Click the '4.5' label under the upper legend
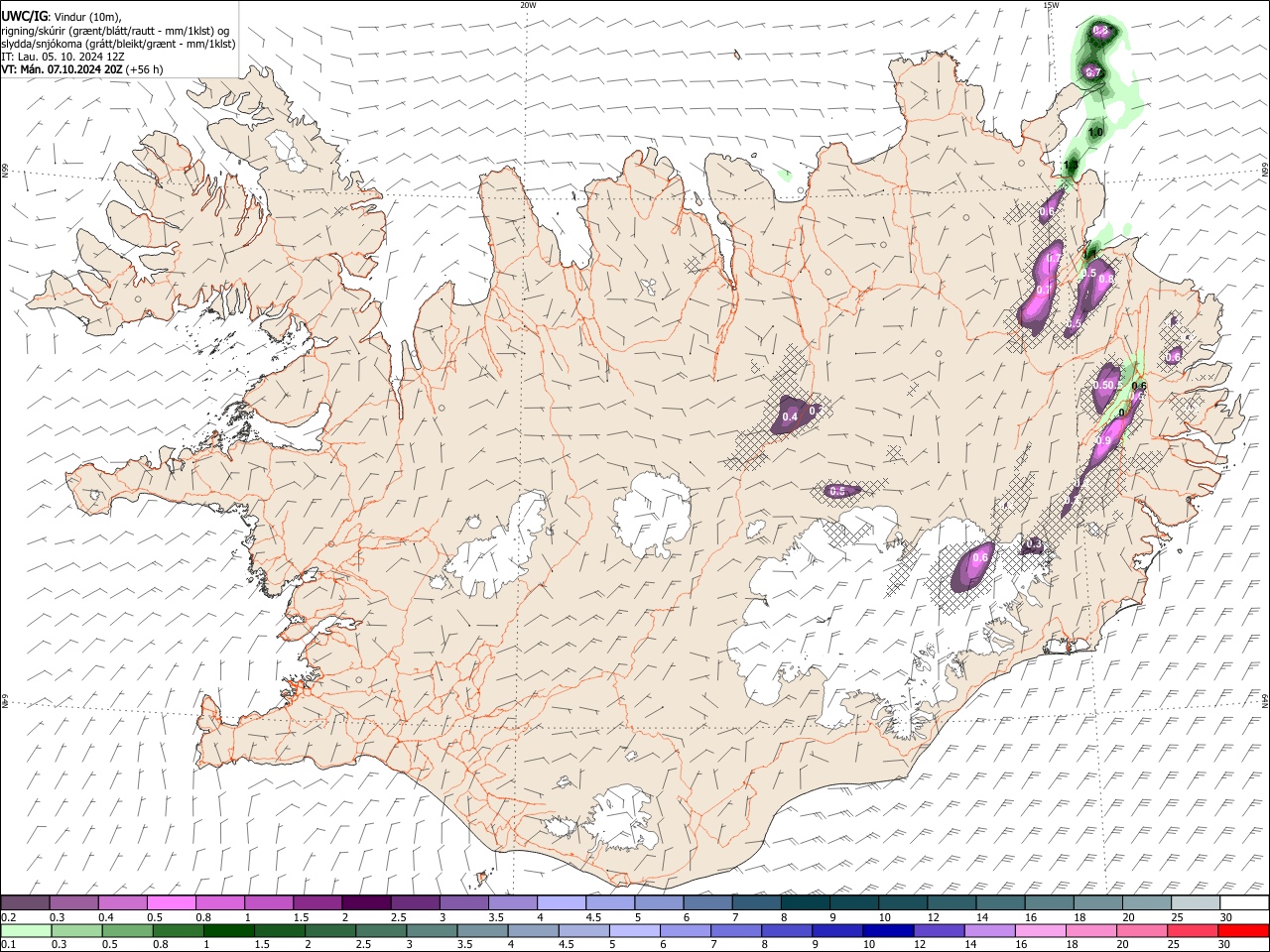Viewport: 1270px width, 952px height. point(593,917)
